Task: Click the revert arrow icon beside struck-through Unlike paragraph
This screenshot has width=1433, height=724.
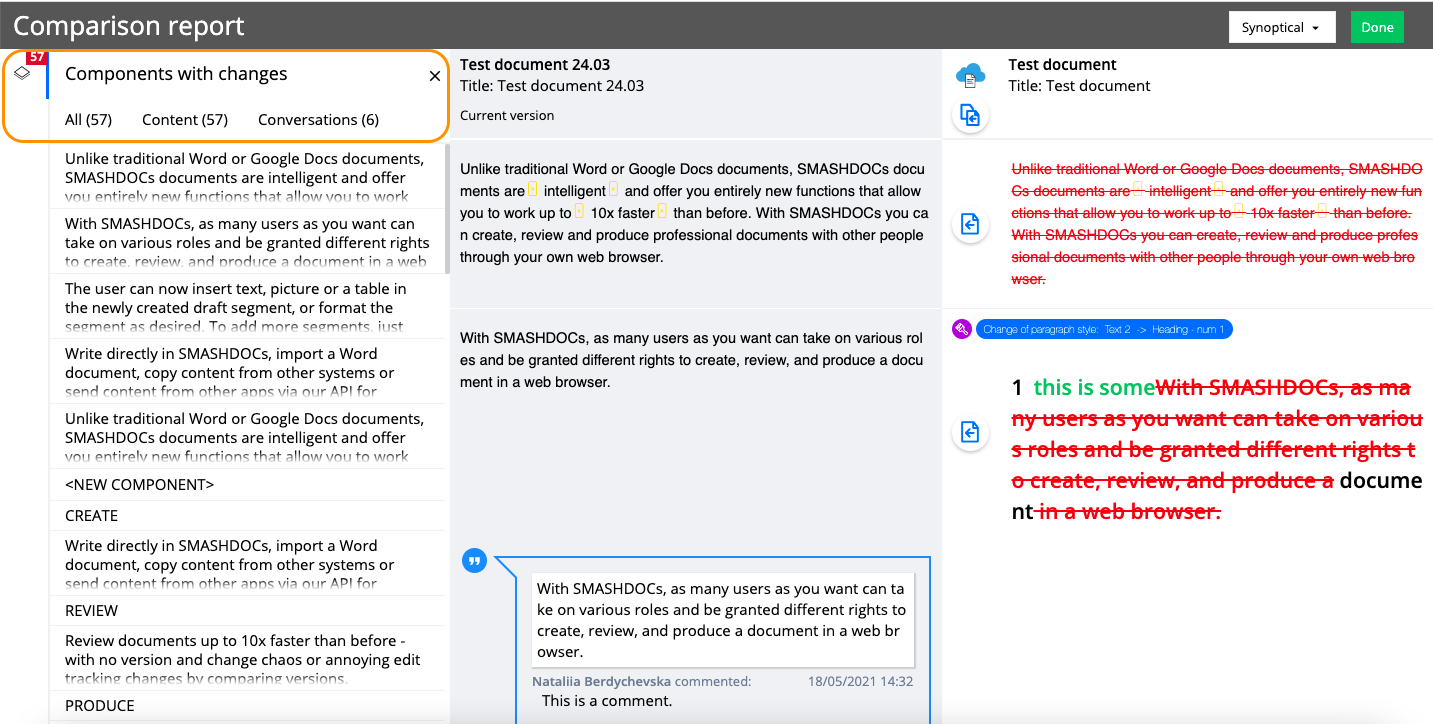Action: pos(970,224)
